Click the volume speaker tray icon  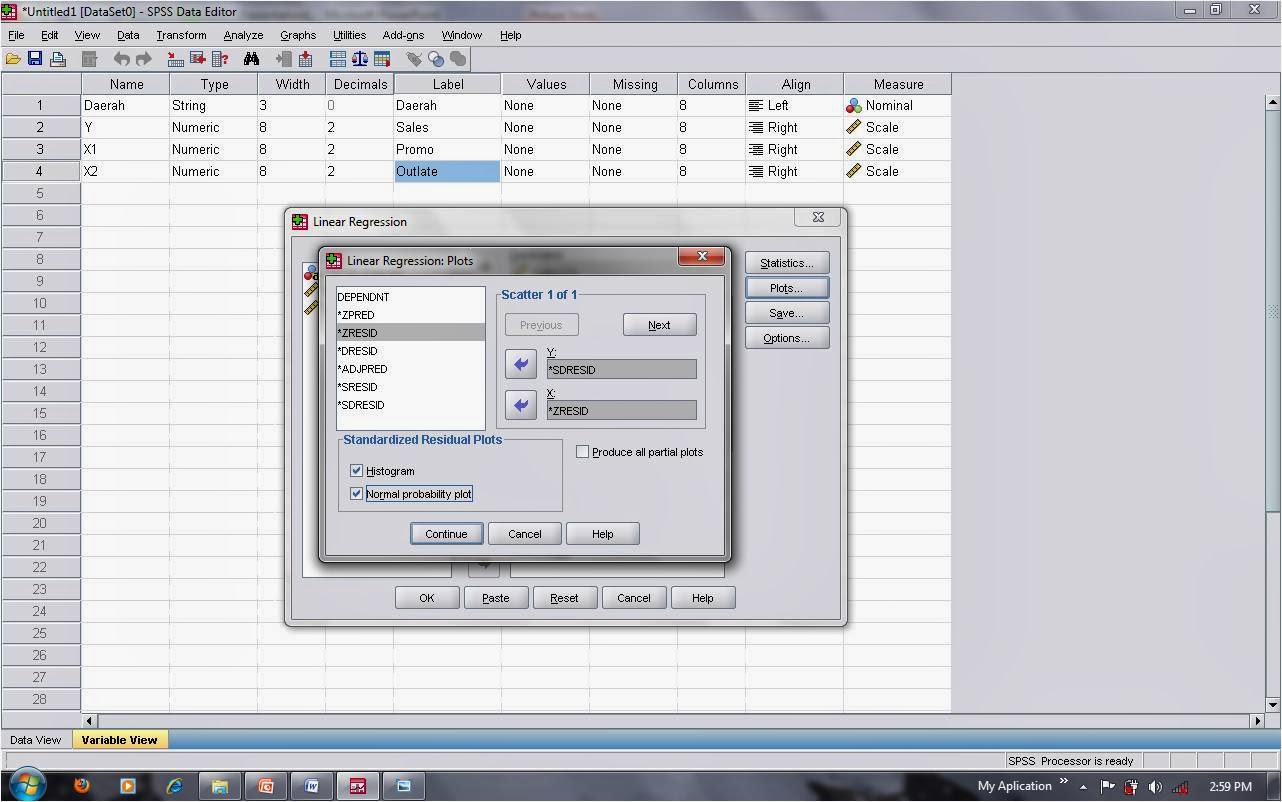click(1156, 787)
